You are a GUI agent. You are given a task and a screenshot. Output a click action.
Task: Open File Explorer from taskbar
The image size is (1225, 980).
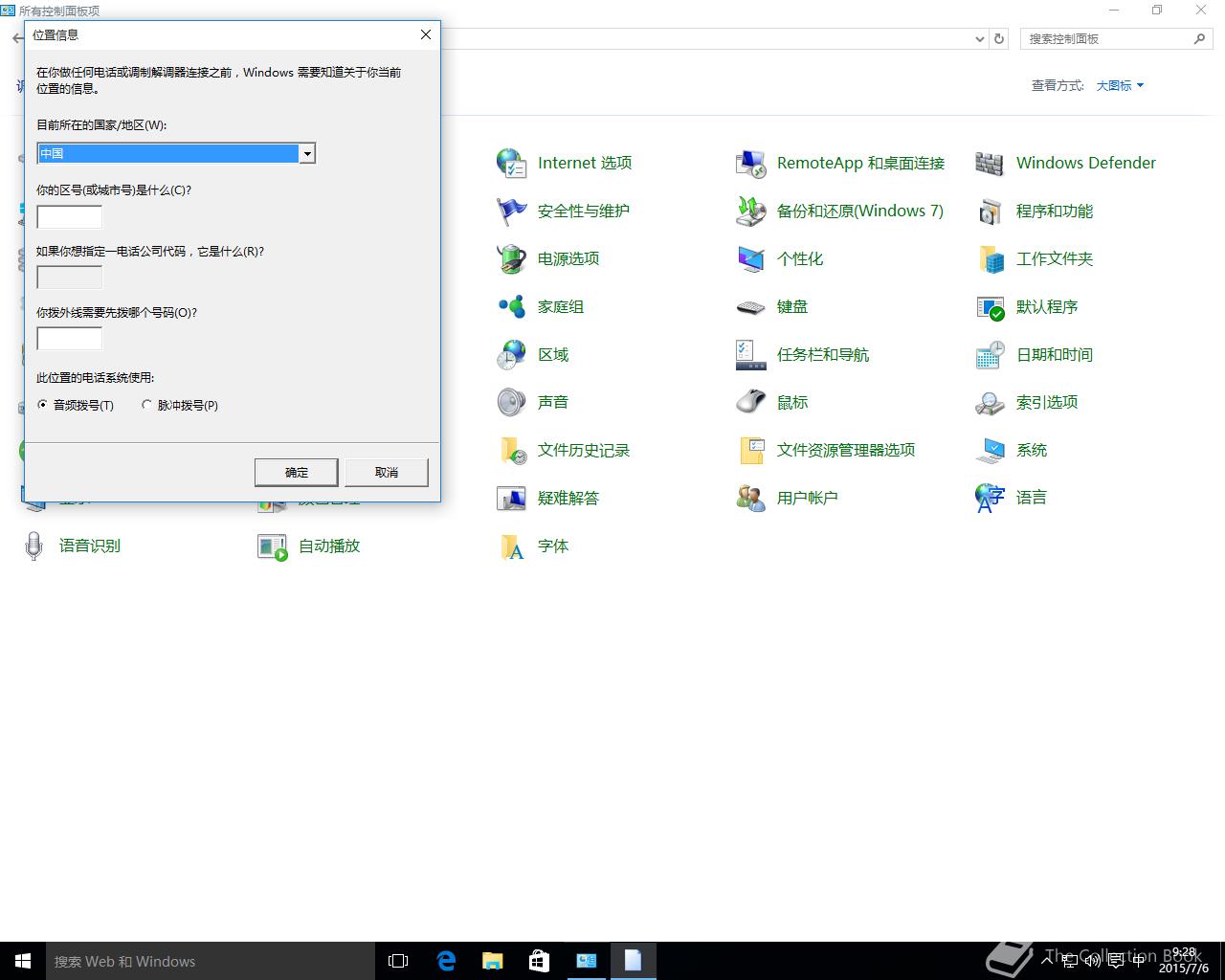[492, 961]
